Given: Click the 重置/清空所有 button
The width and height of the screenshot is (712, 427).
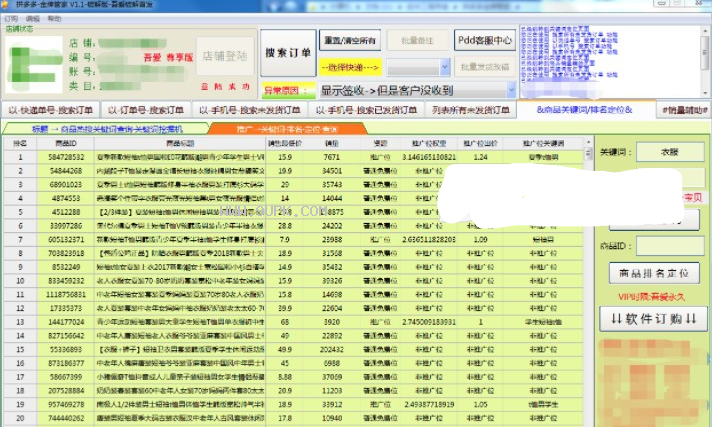Looking at the screenshot, I should (x=350, y=40).
